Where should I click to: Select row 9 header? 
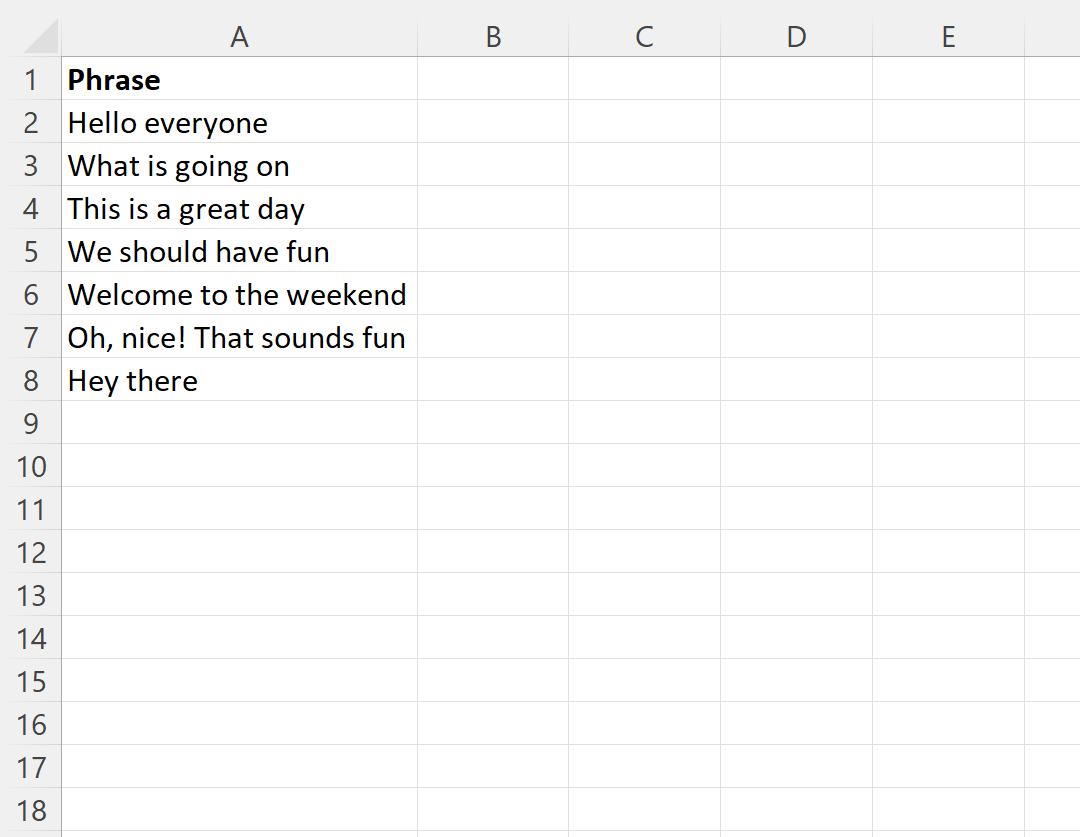(31, 423)
